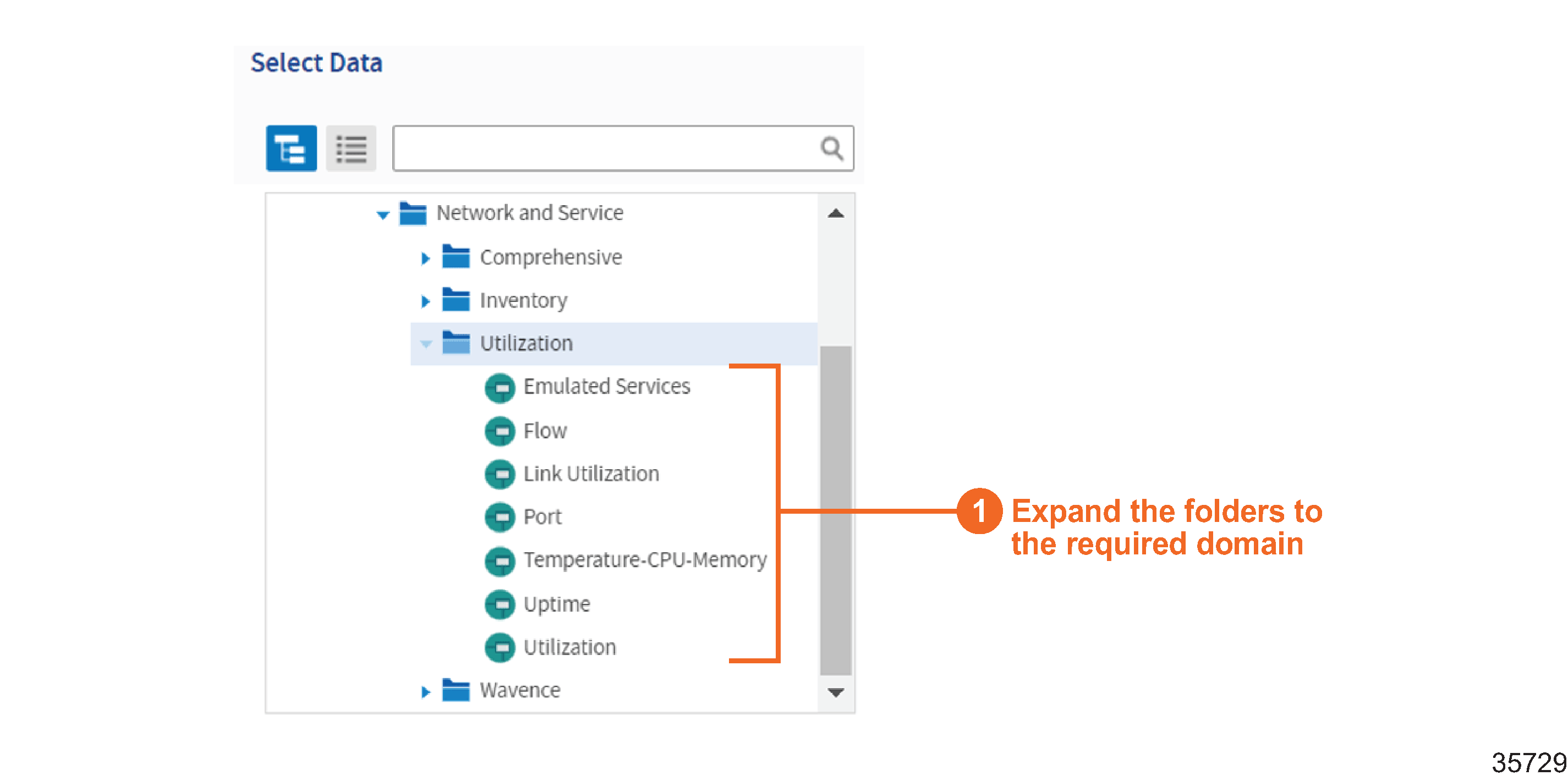Screen dimensions: 1568x781
Task: Expand the Comprehensive folder
Action: [425, 258]
